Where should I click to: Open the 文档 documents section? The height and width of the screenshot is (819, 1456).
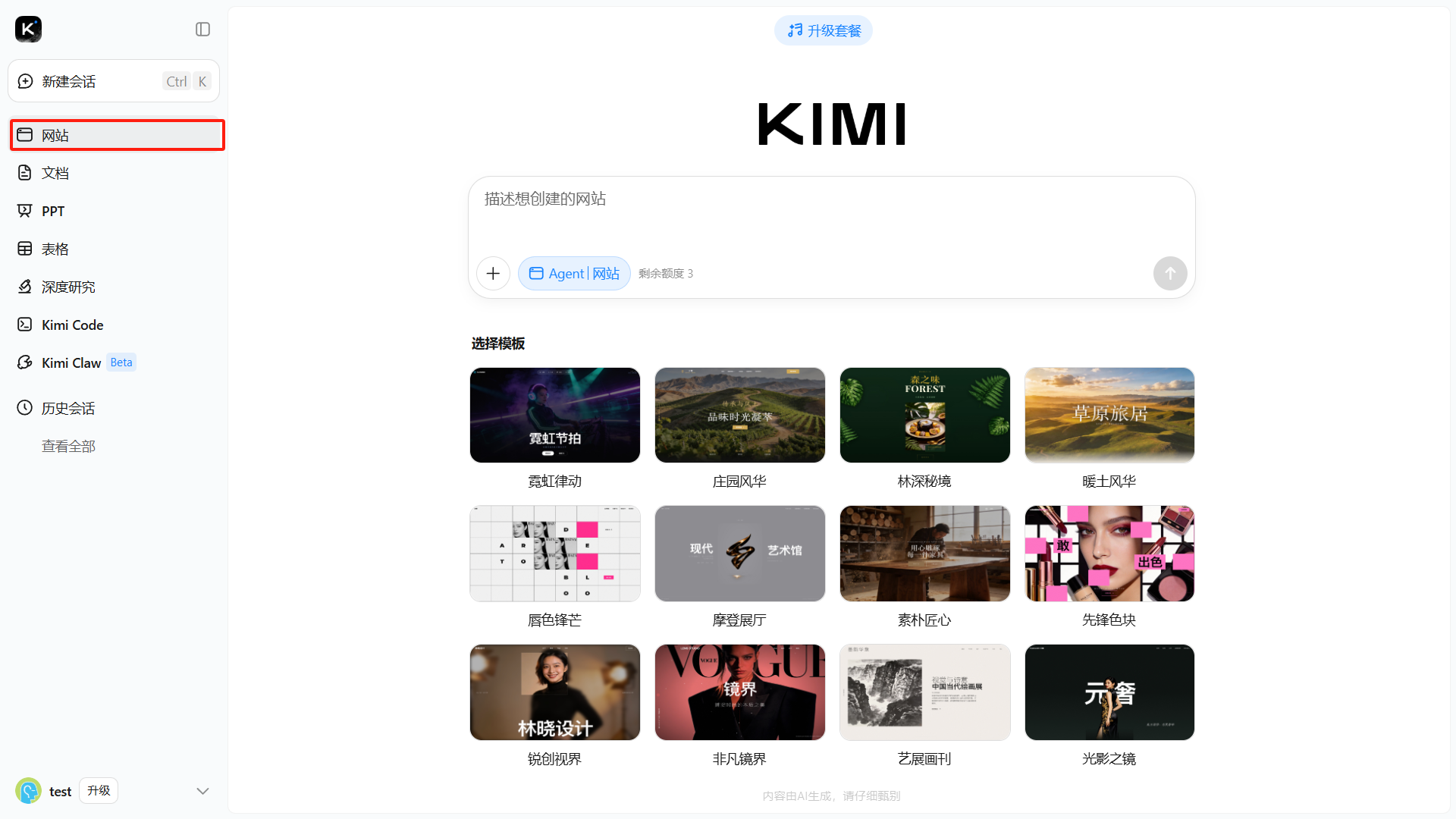55,173
